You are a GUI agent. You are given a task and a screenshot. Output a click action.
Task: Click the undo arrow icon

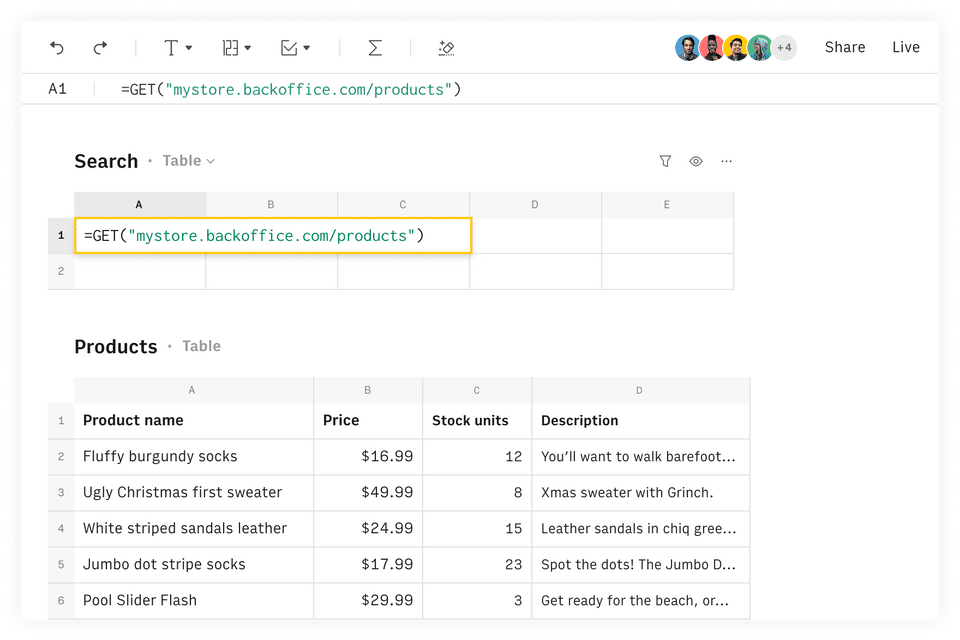57,47
